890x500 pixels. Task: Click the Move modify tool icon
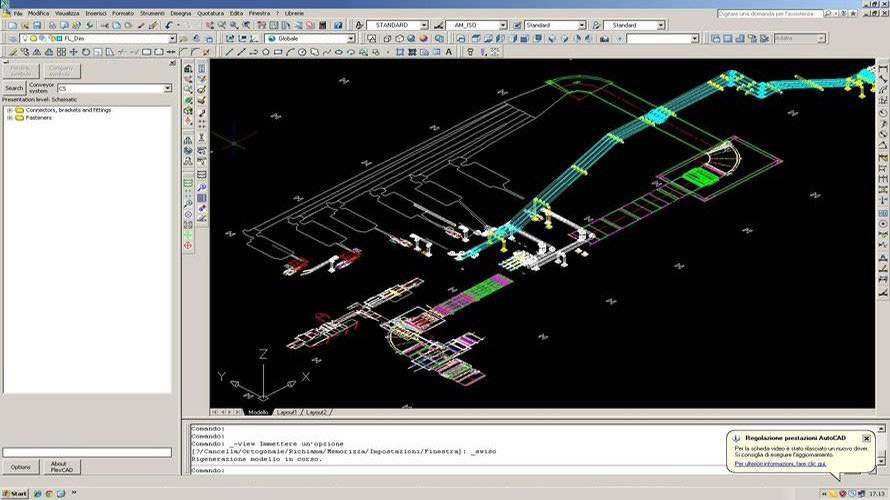(73, 52)
